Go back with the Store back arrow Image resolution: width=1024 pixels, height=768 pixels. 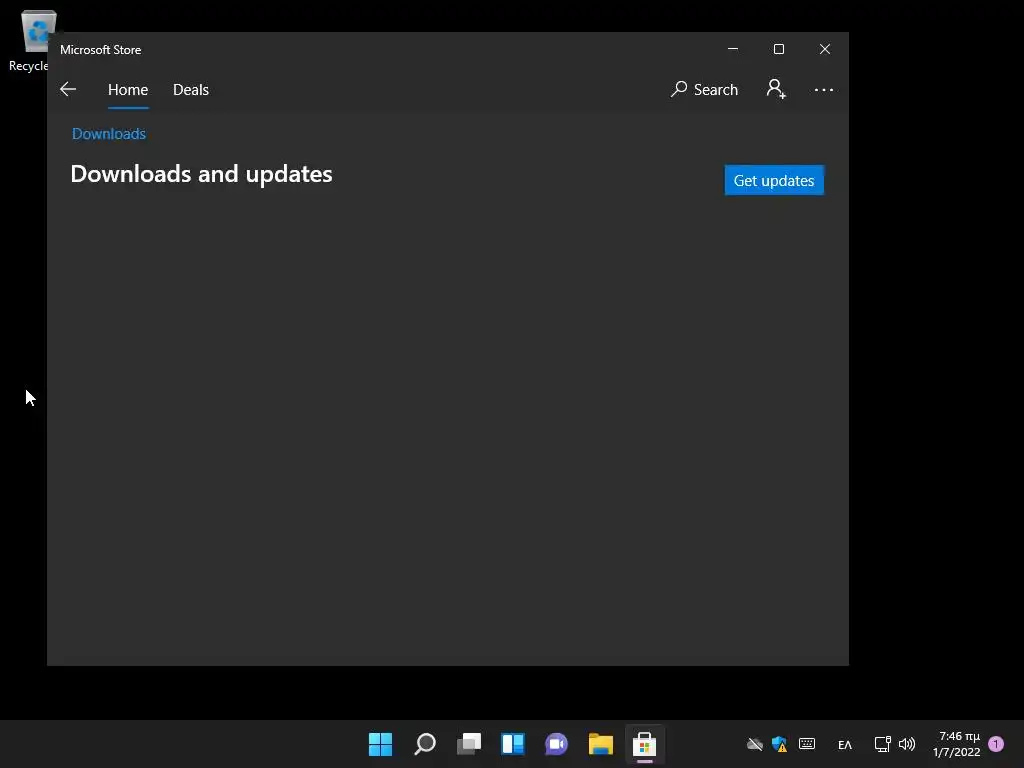click(x=68, y=89)
